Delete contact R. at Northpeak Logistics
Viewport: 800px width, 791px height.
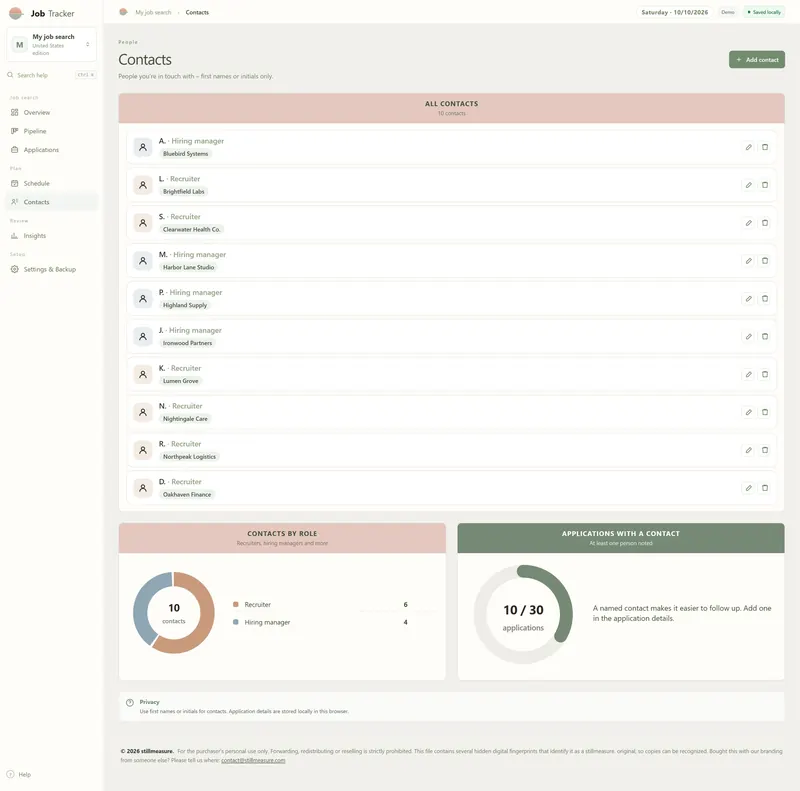coord(765,450)
